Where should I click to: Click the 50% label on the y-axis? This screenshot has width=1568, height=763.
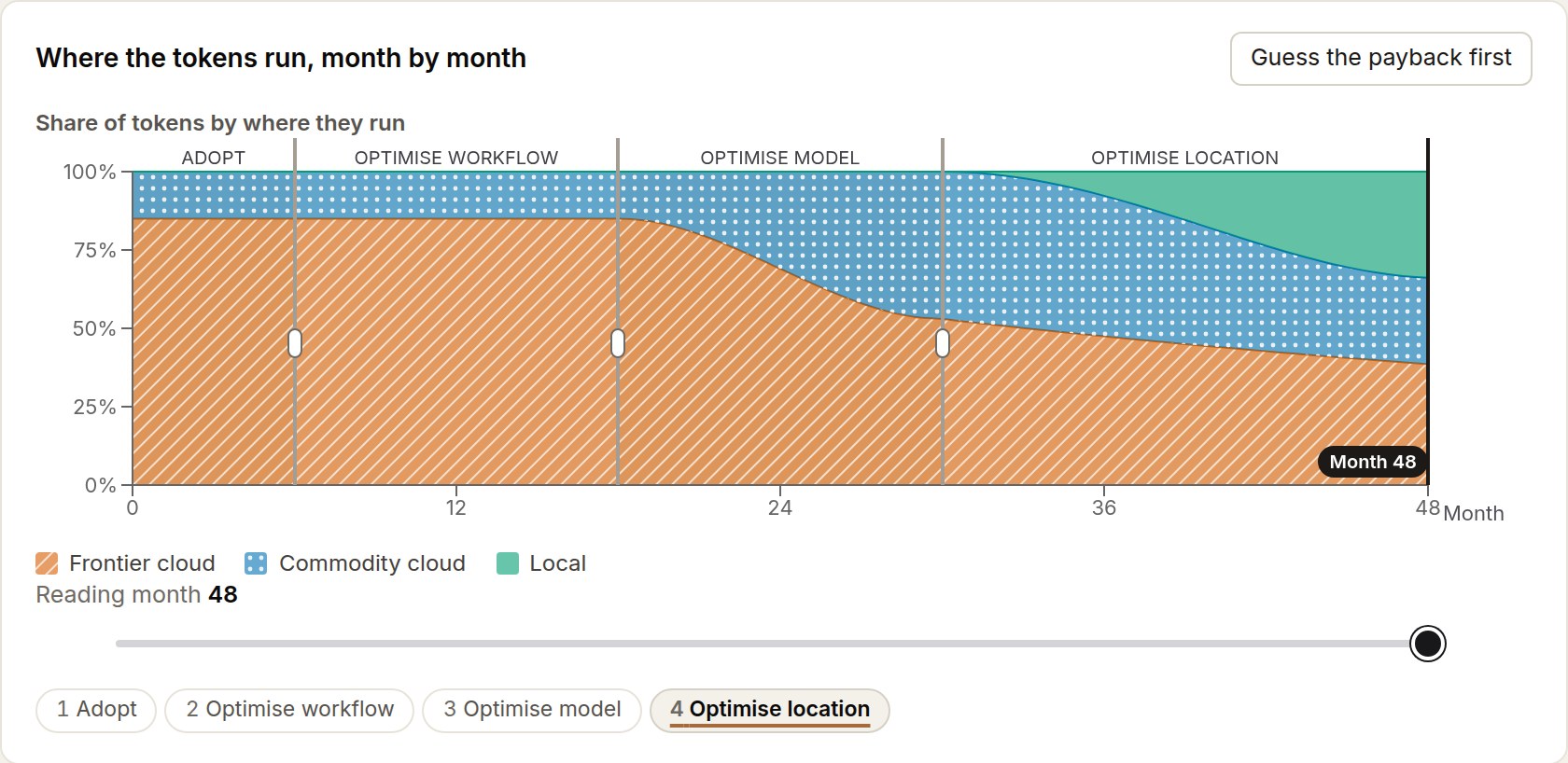[94, 328]
